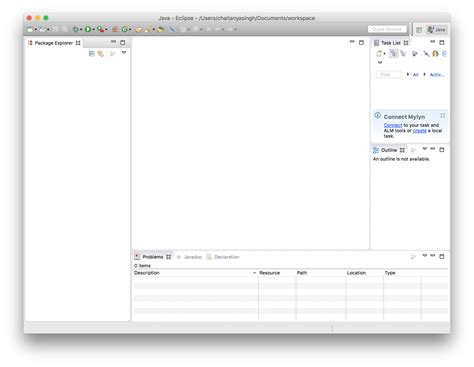The width and height of the screenshot is (474, 367).
Task: Click the blue pen toolbar icon
Action: click(x=172, y=30)
